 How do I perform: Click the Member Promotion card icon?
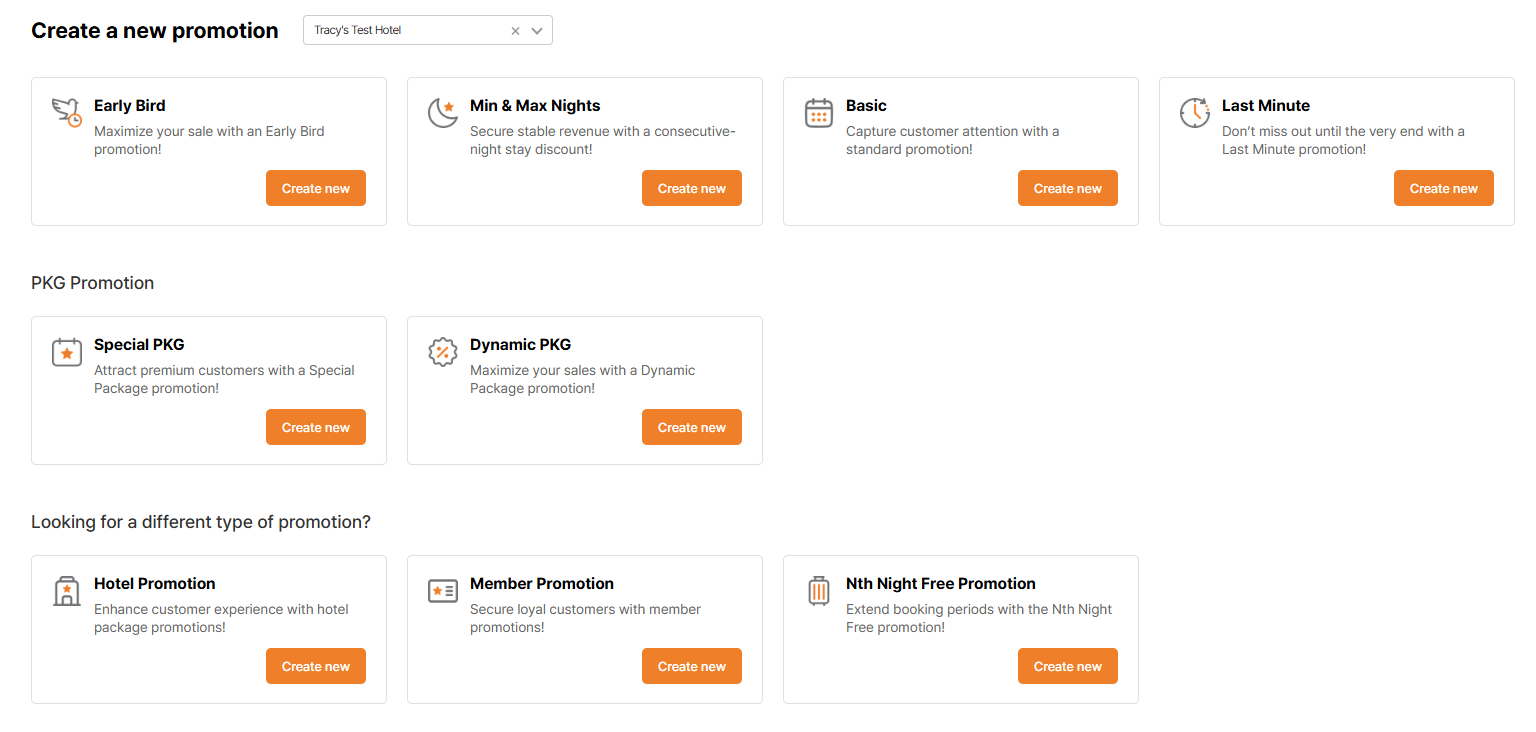(x=443, y=591)
